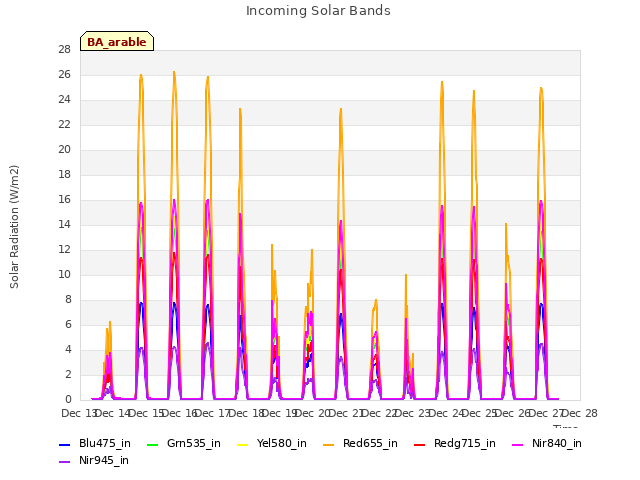Click the magenta Nir840_in legend swatch

[518, 444]
